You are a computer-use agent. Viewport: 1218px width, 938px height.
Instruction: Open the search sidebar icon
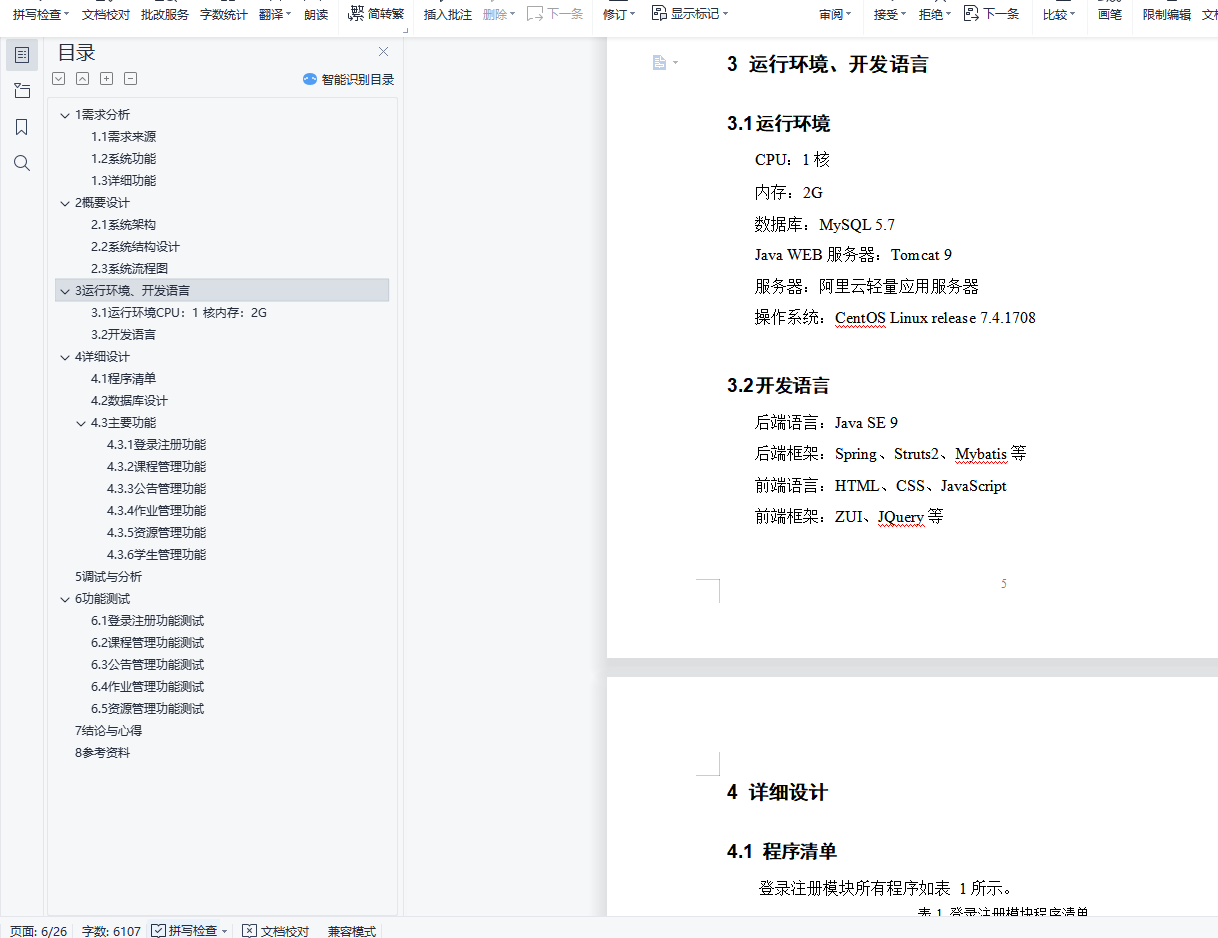click(22, 163)
